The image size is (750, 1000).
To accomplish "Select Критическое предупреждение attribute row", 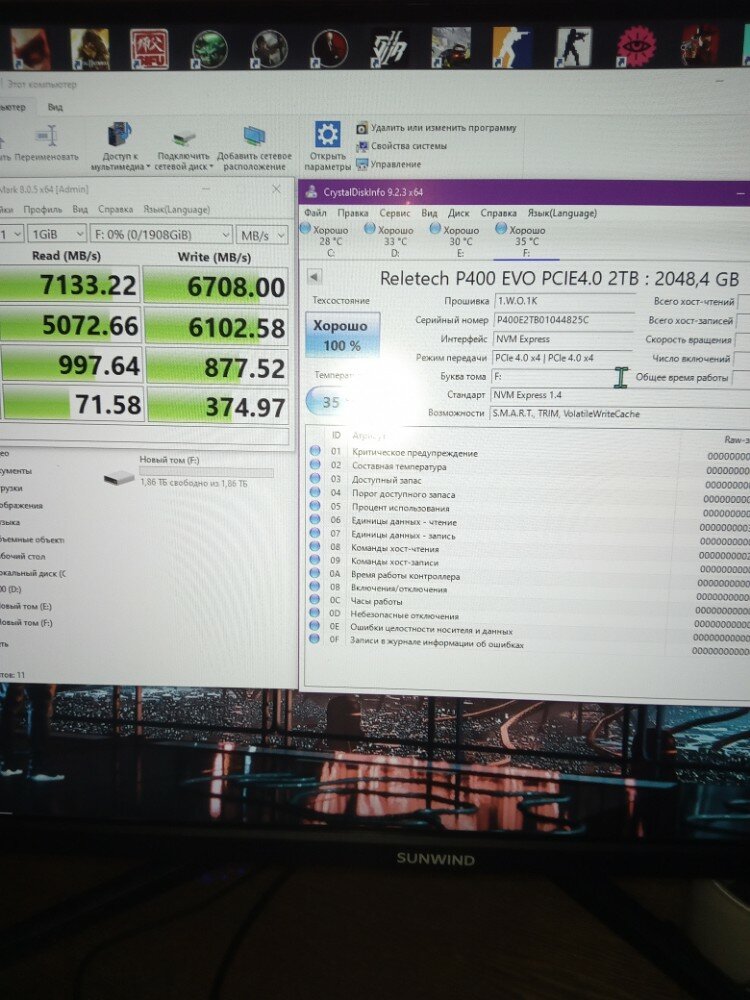I will [529, 453].
